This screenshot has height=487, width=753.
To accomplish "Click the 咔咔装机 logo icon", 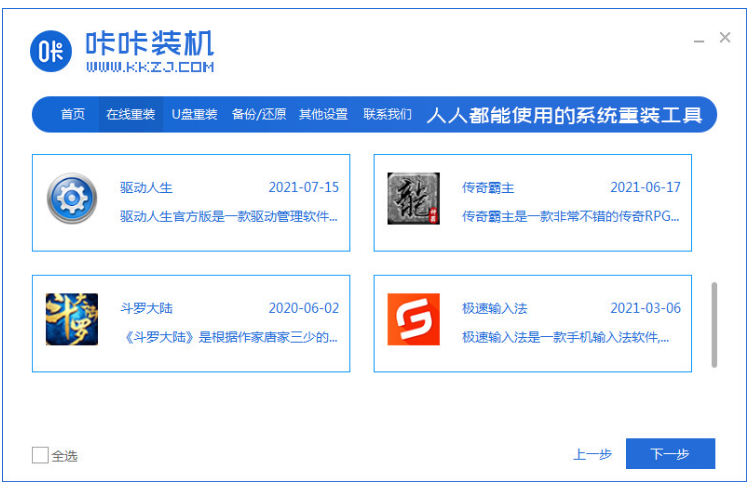I will pyautogui.click(x=52, y=52).
